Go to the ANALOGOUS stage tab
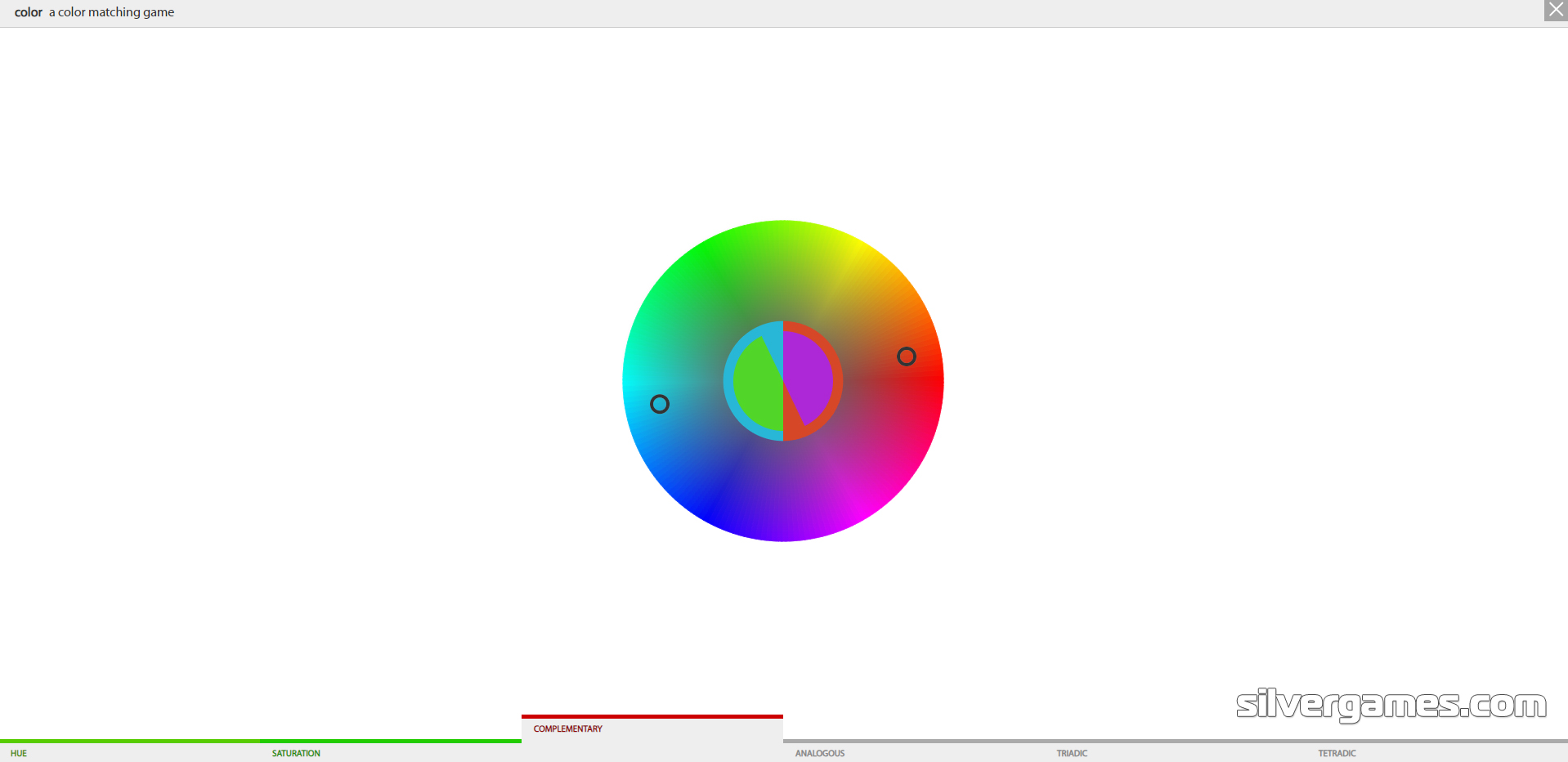The width and height of the screenshot is (1568, 762). (x=820, y=753)
